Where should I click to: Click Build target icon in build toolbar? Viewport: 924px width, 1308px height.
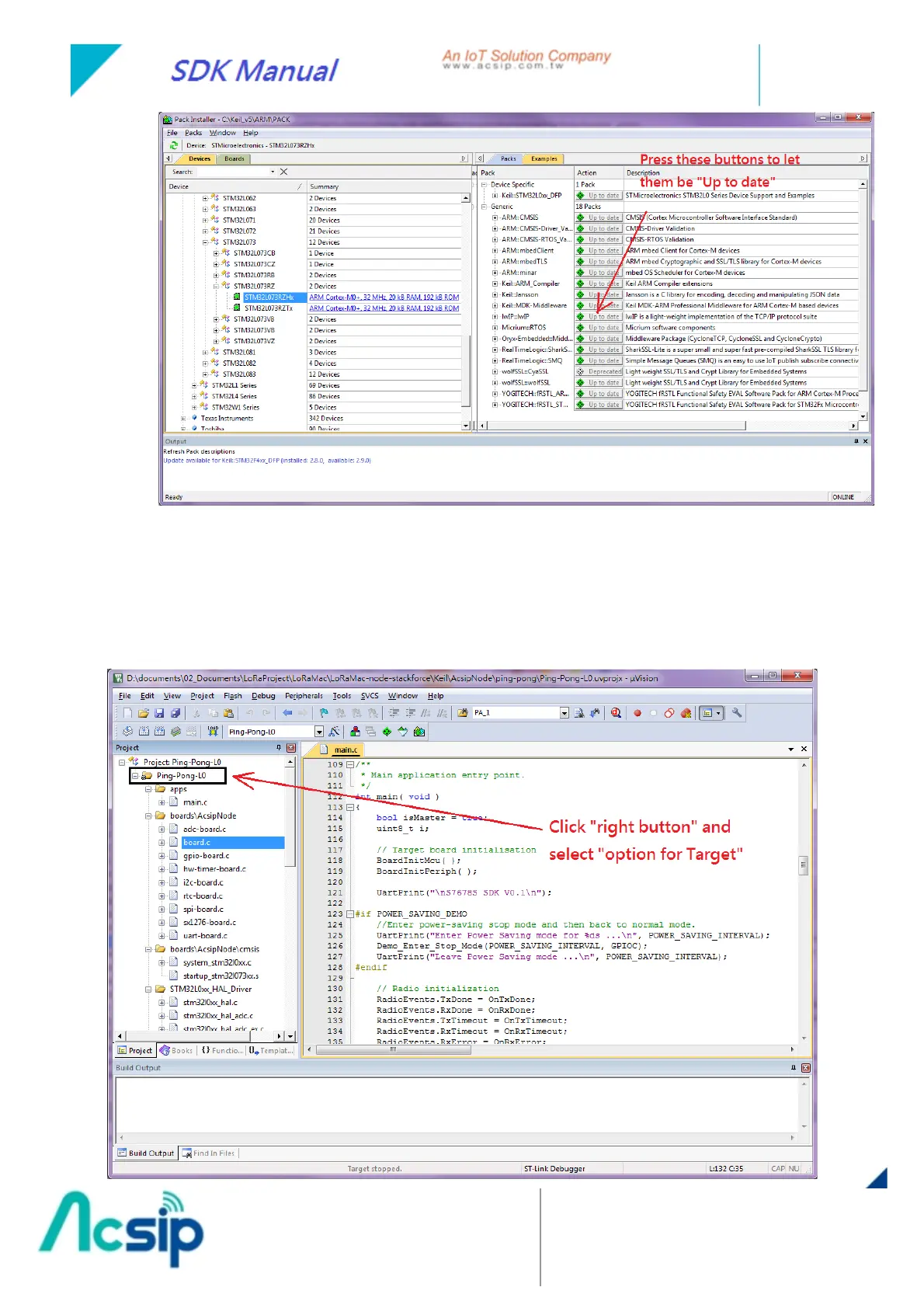(144, 731)
